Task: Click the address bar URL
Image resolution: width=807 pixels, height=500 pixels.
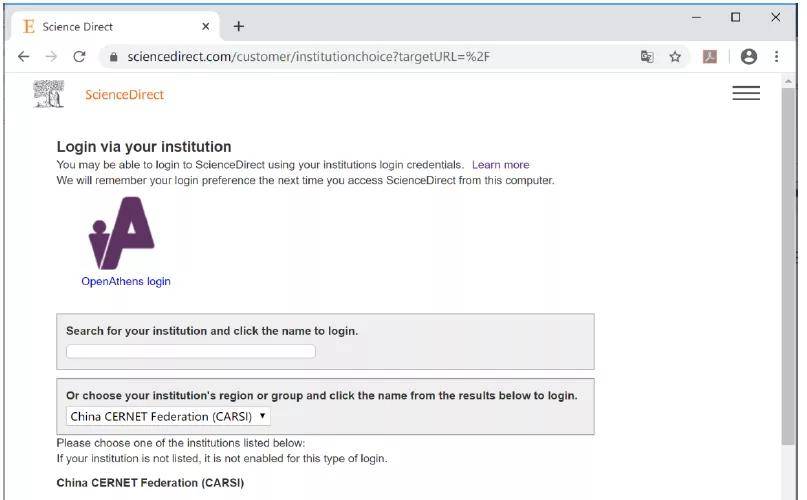Action: point(309,57)
